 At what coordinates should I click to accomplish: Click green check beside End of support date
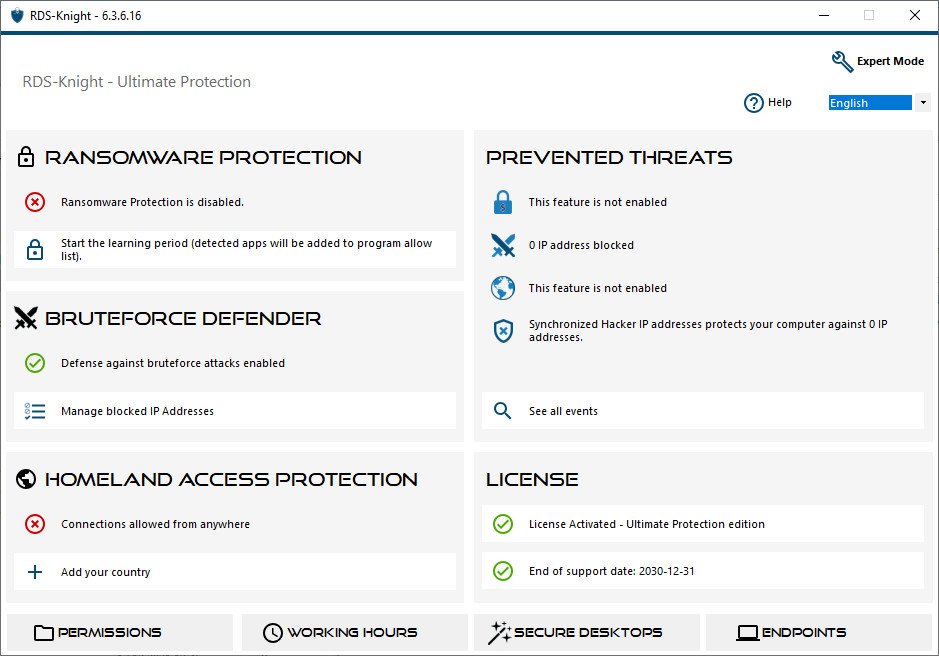pyautogui.click(x=502, y=571)
